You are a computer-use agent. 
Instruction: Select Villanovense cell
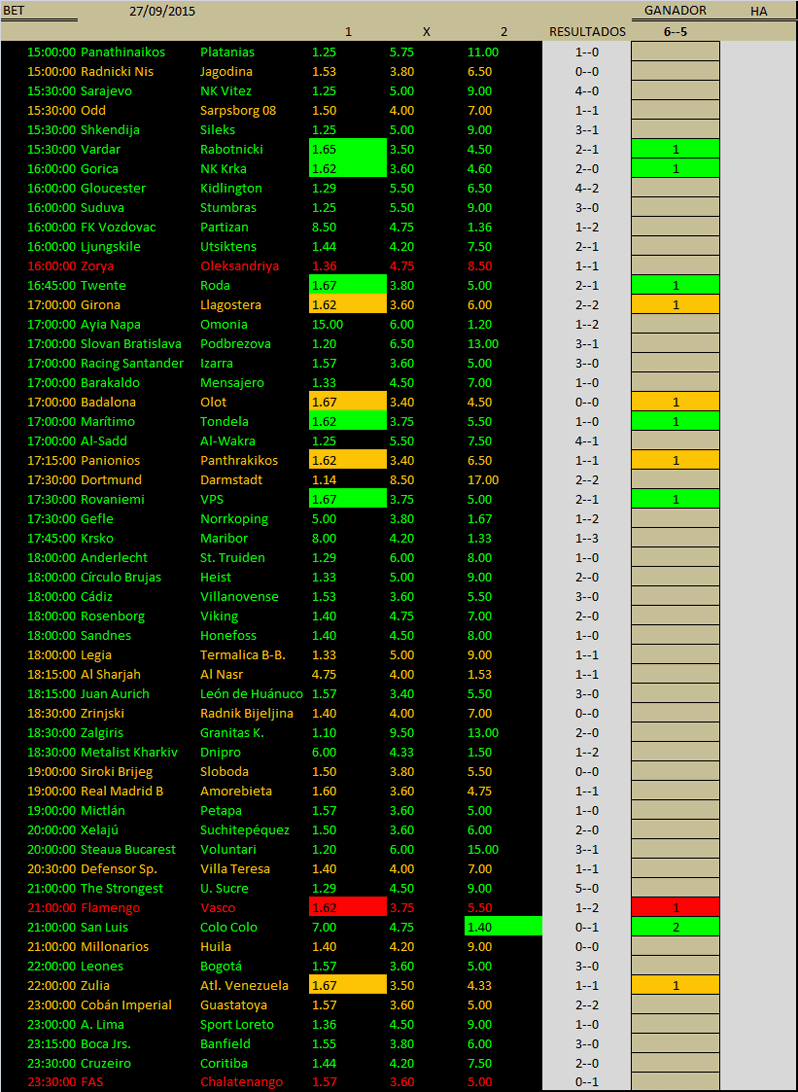click(x=239, y=596)
